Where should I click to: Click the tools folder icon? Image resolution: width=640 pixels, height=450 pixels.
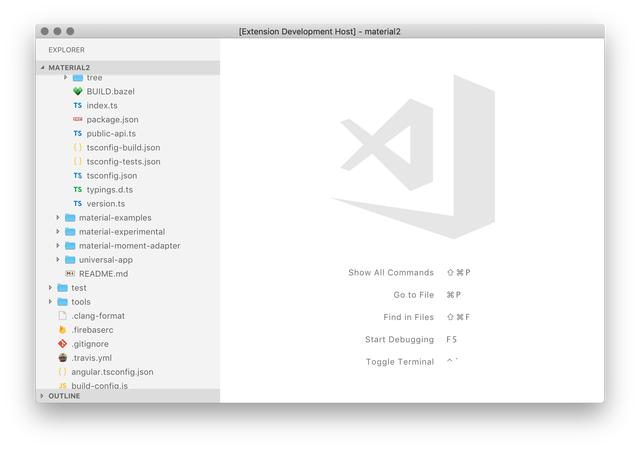[x=62, y=302]
